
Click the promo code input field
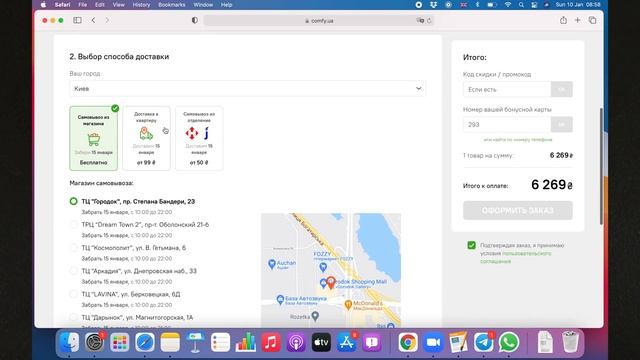tap(507, 89)
